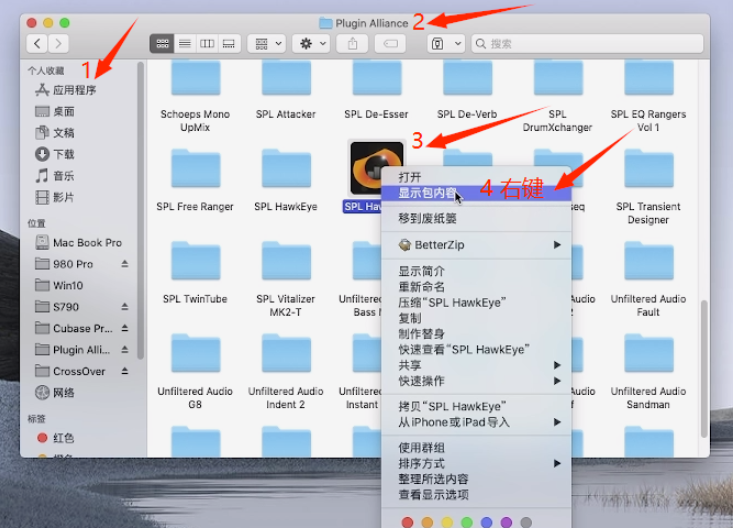Expand the BetterZip submenu
733x528 pixels.
[476, 245]
